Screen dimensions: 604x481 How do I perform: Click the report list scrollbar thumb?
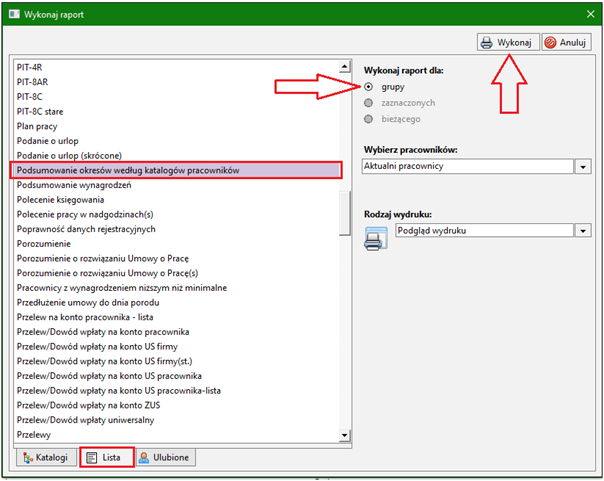click(344, 213)
